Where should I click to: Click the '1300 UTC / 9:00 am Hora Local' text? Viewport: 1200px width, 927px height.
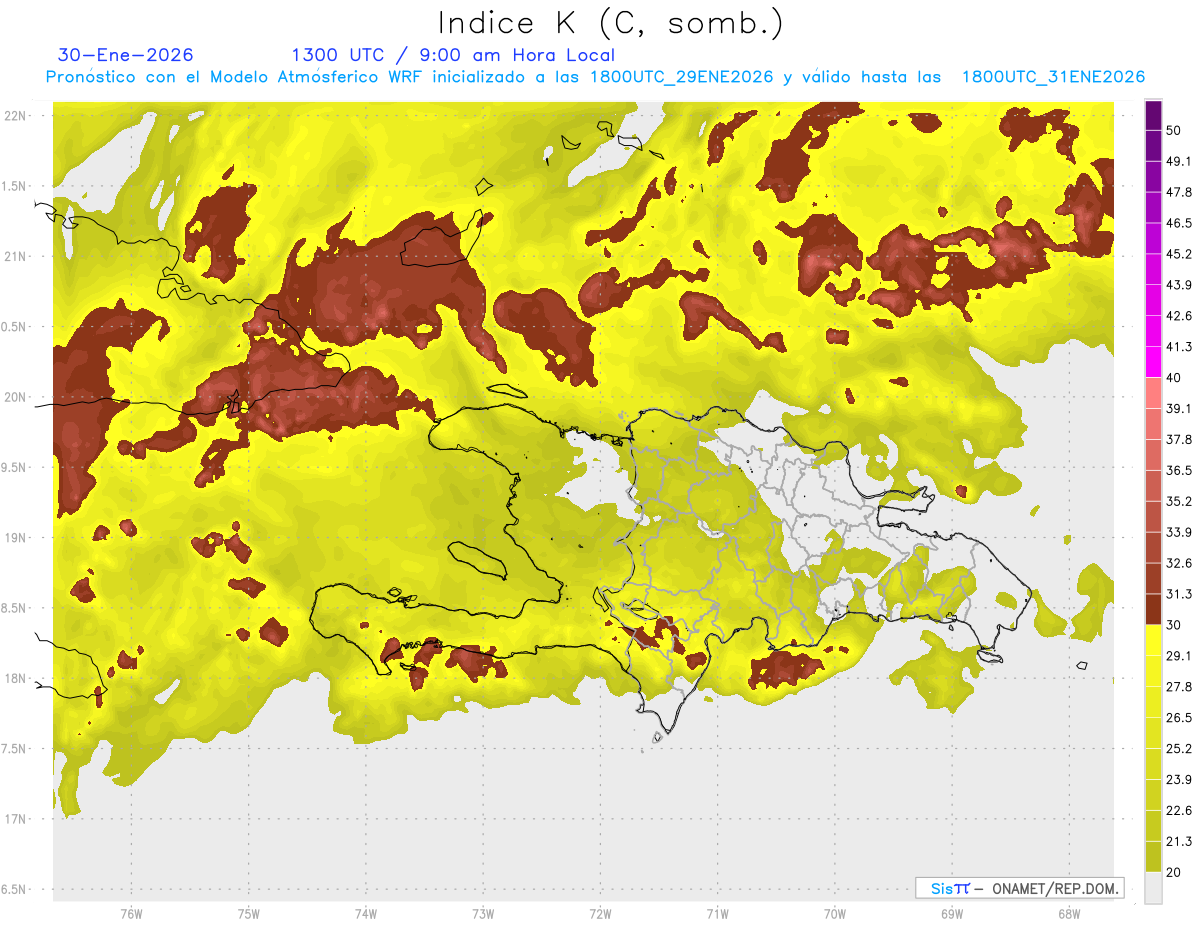click(x=453, y=55)
